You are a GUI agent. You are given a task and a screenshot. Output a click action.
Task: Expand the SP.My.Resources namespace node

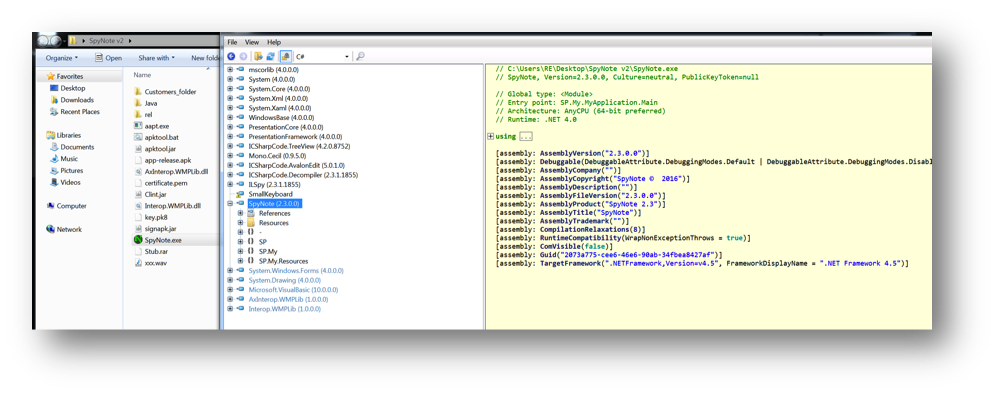click(x=240, y=261)
